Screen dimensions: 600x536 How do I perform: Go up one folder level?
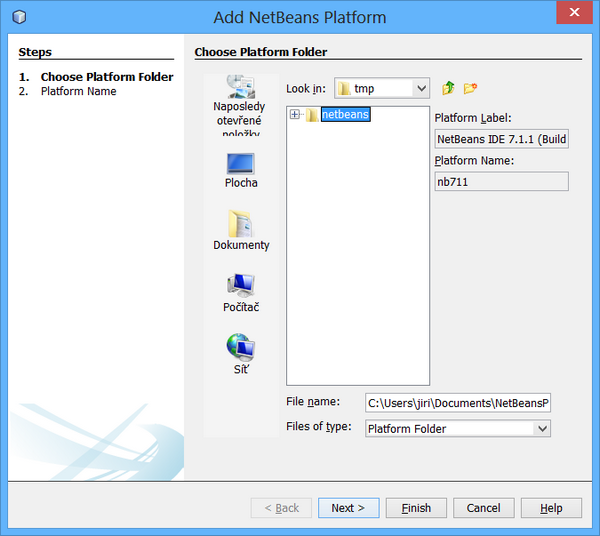[448, 88]
